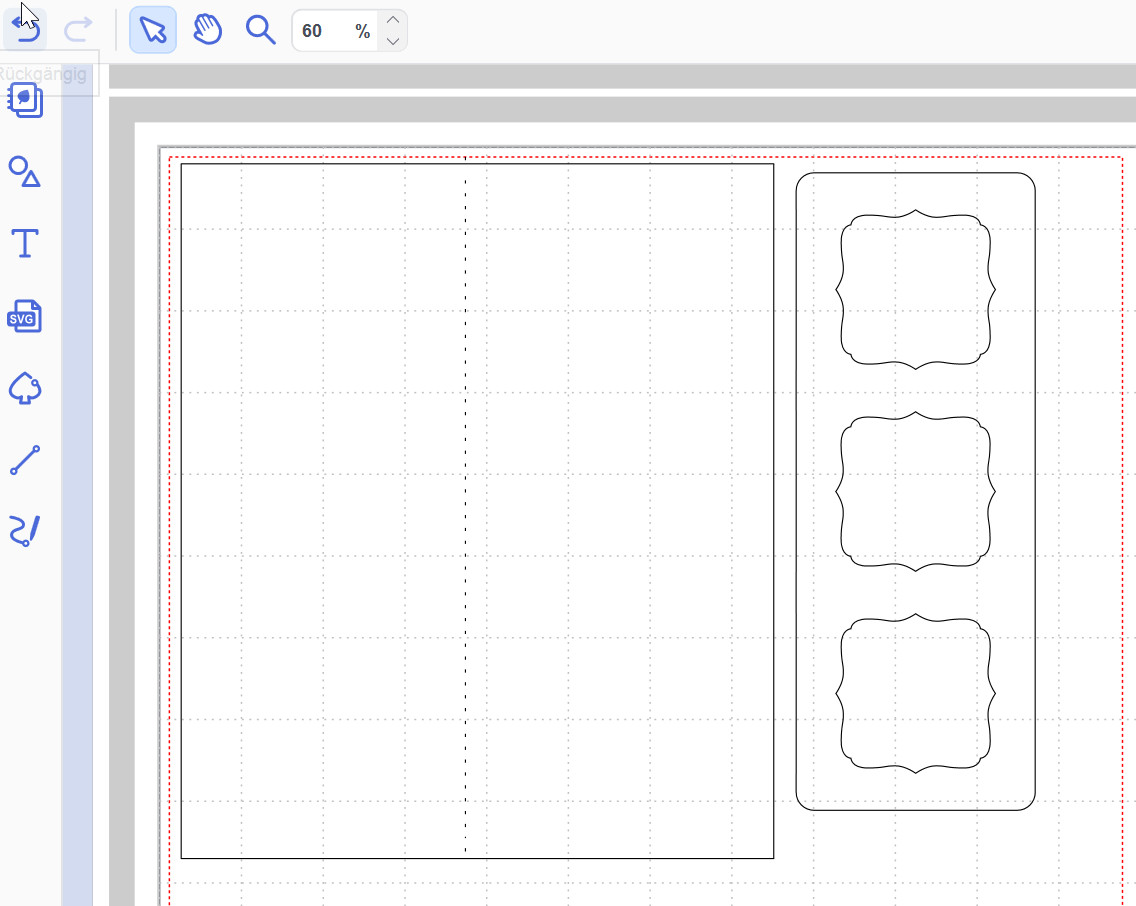Click the SVG import icon
The image size is (1136, 906).
25,316
